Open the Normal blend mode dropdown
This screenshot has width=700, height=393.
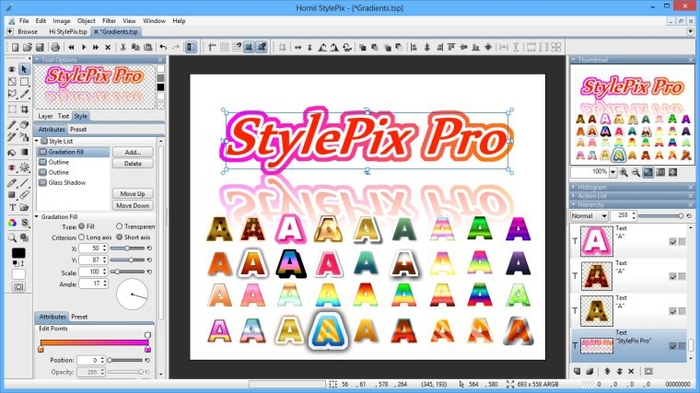(x=589, y=216)
